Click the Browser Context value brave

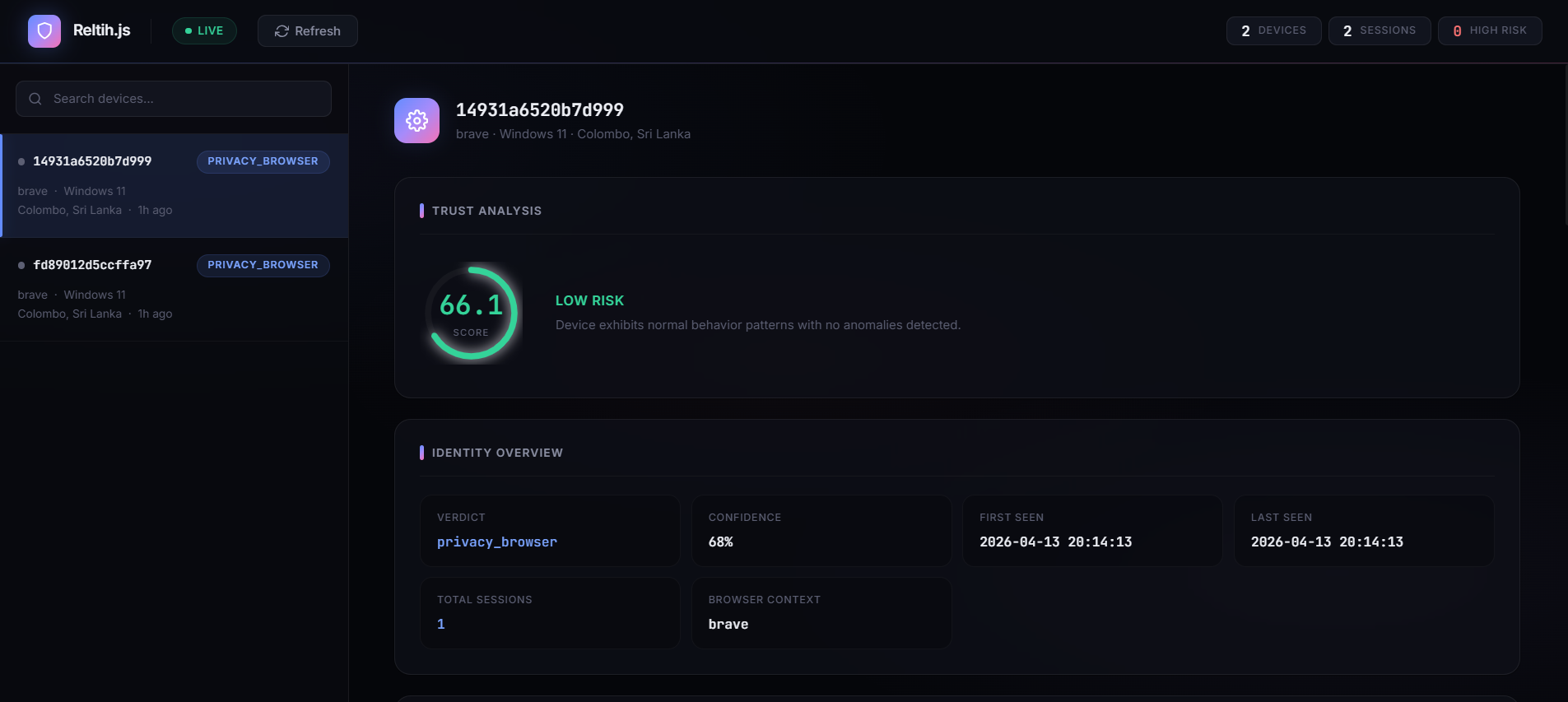click(x=728, y=624)
